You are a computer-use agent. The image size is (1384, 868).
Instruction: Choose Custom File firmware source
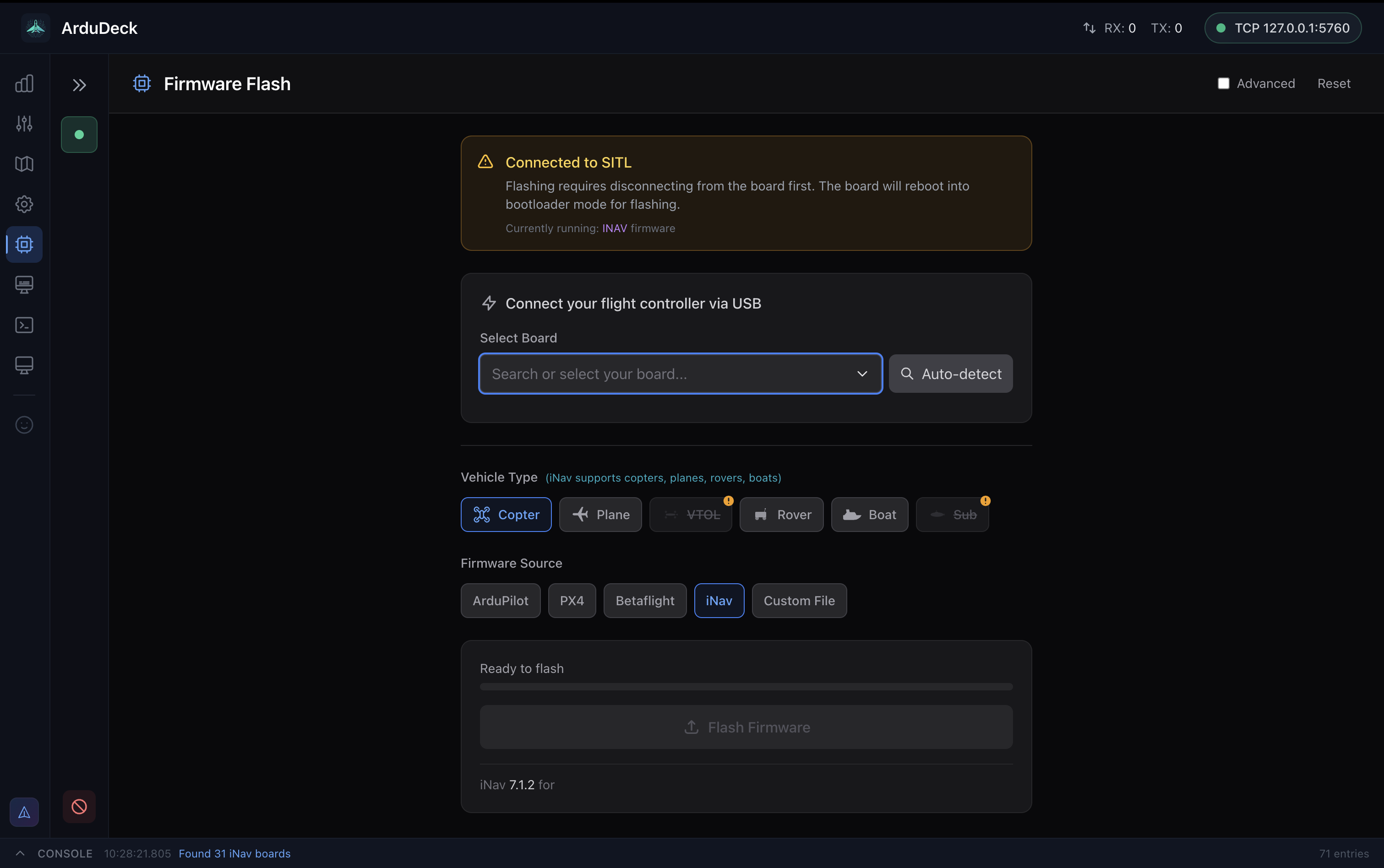tap(799, 601)
